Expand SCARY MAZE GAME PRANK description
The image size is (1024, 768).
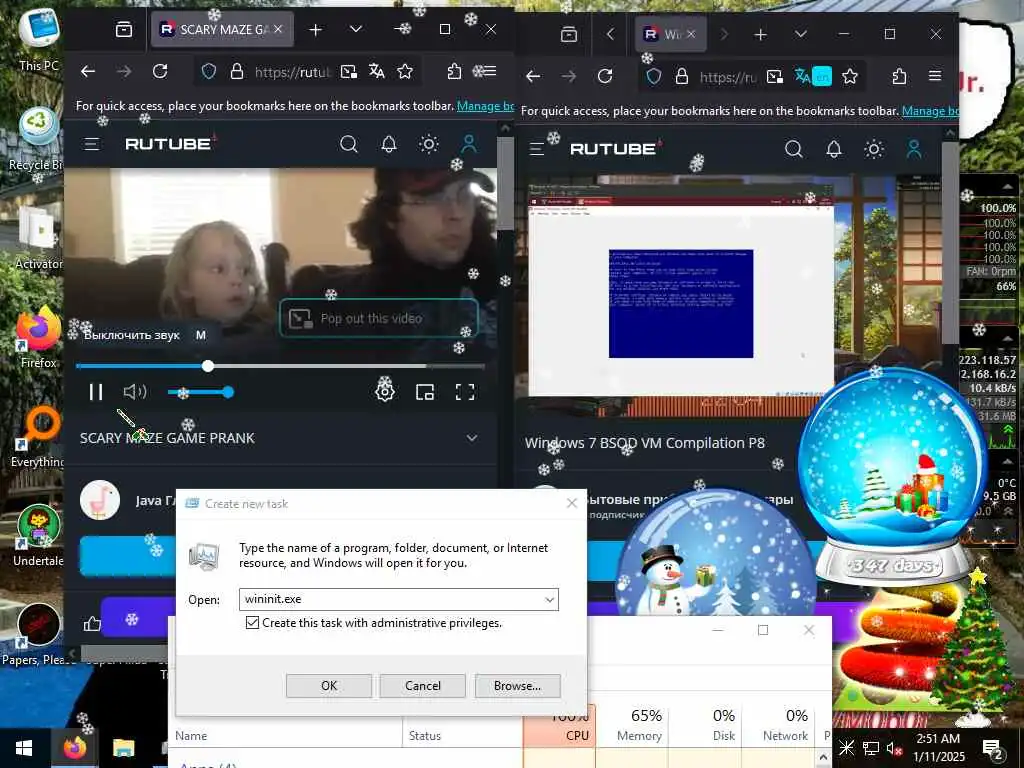[472, 438]
